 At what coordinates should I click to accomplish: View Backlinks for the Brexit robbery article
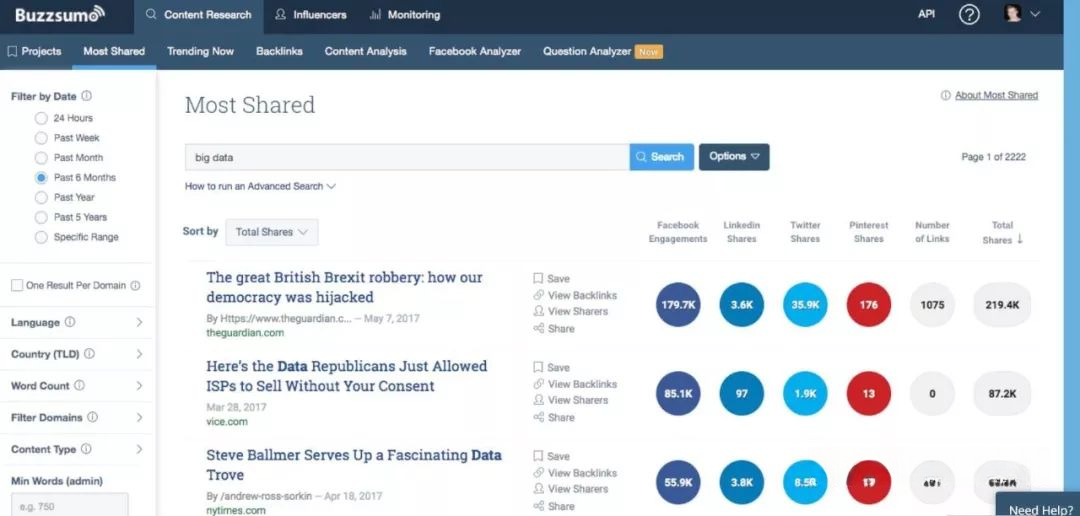575,295
